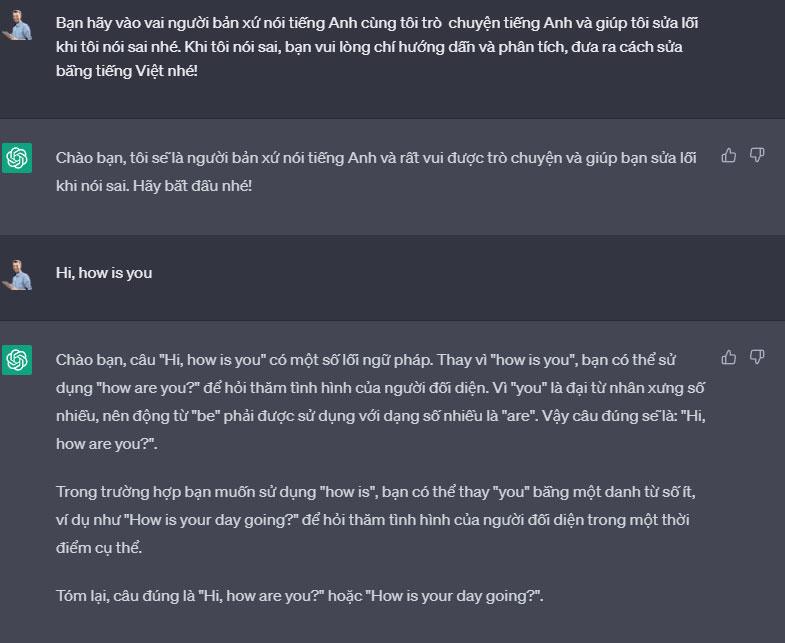Click the line "bằng tiếng Việt nhé!"
This screenshot has width=785, height=643.
[x=127, y=71]
